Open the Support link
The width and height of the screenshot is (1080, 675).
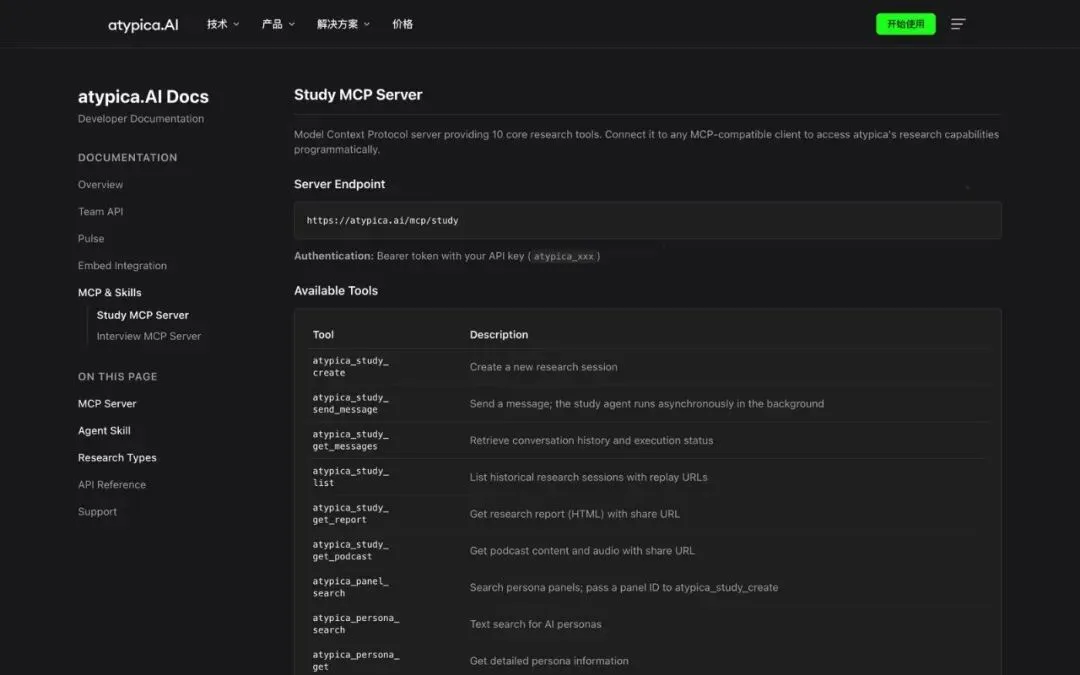(97, 512)
